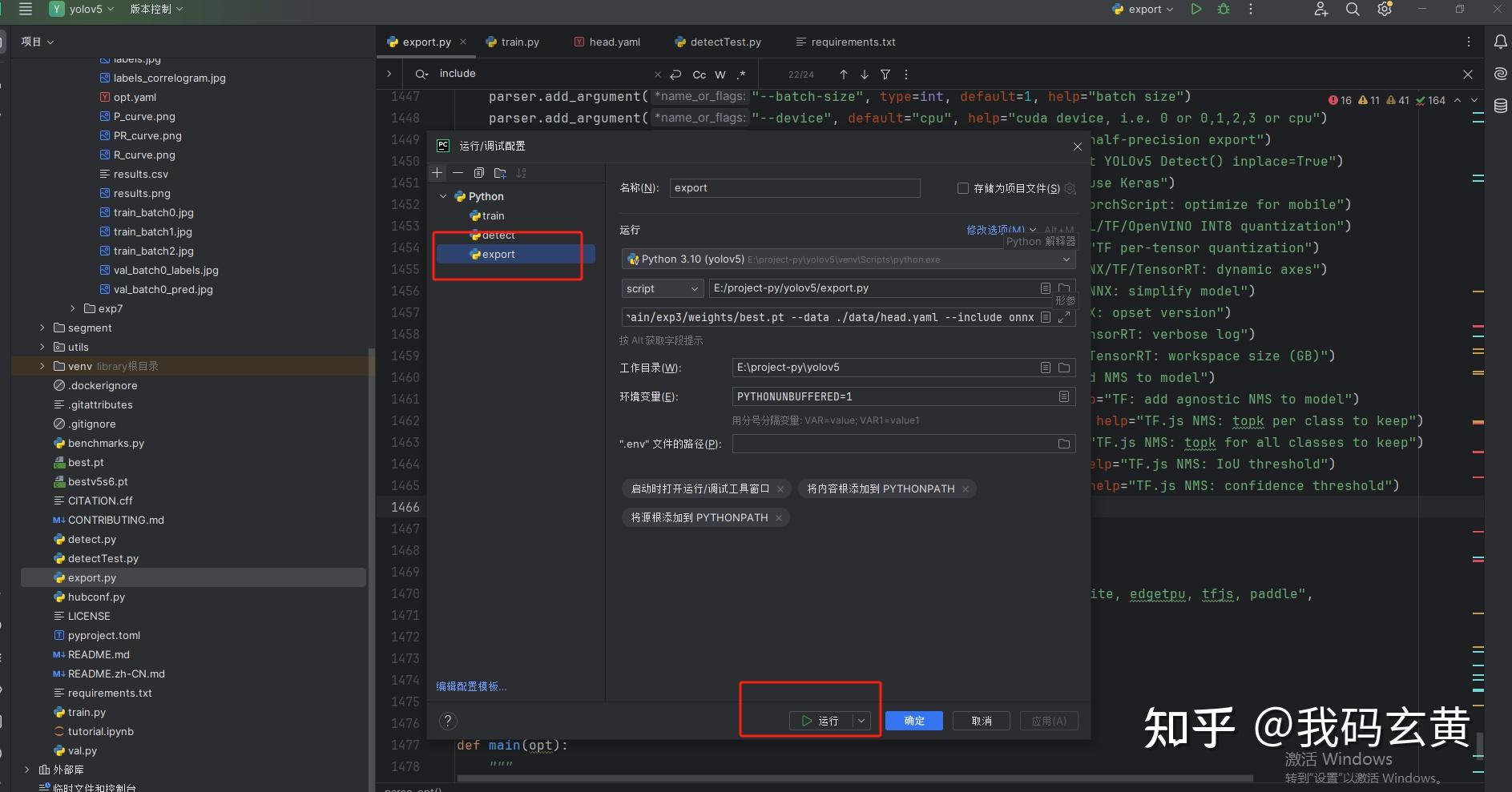Screen dimensions: 1512x792
Task: Remove add content roots to PYTHONPATH chip
Action: (x=966, y=489)
